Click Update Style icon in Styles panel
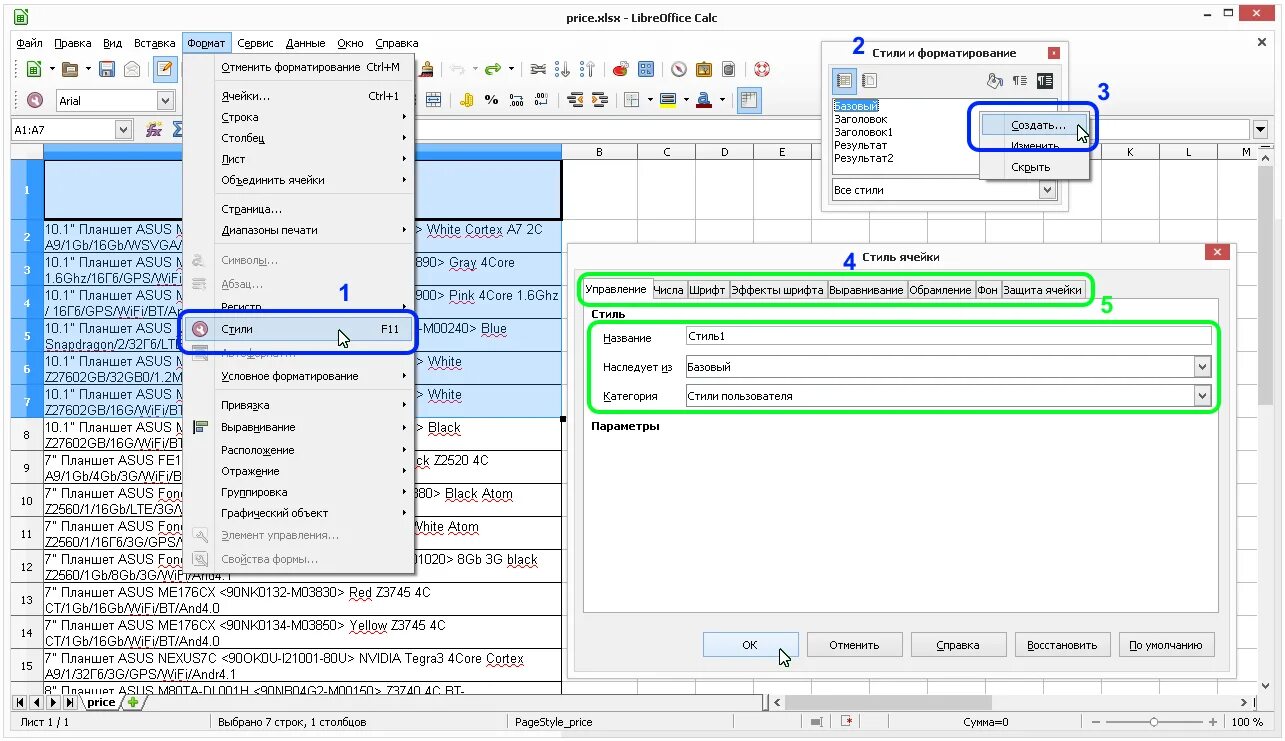 click(1044, 81)
